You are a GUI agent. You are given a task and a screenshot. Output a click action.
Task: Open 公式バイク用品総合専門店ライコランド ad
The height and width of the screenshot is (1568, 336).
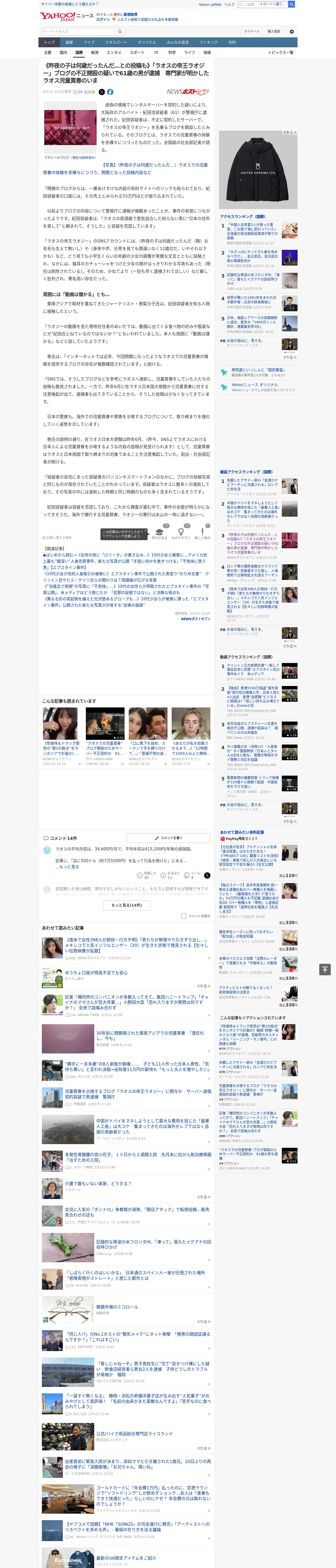(134, 1433)
